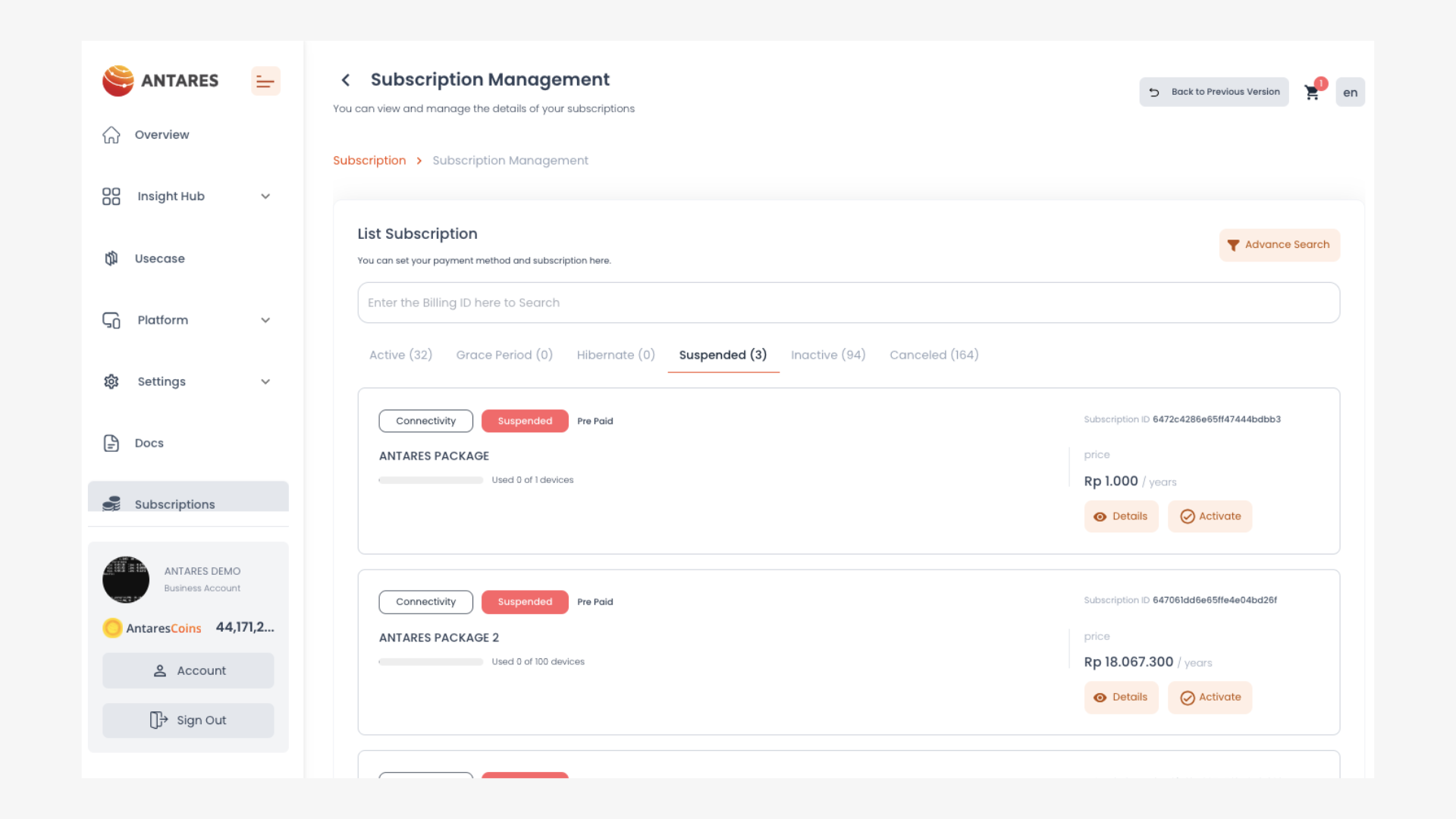Collapse sidebar with hamburger menu icon
The image size is (1456, 819).
265,81
